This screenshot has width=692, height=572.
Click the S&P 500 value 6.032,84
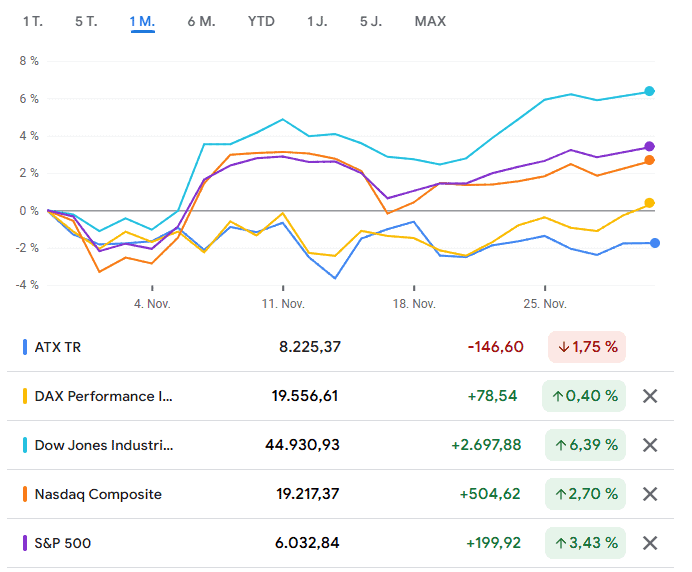307,543
